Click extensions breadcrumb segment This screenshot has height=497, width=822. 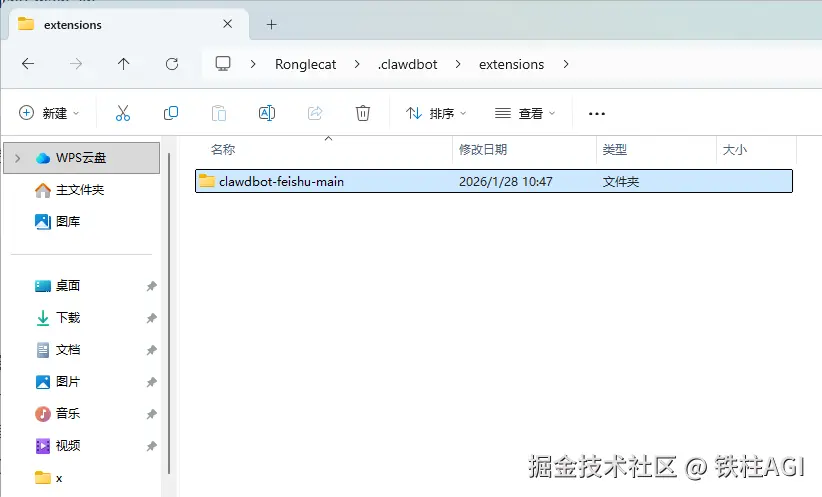(511, 64)
